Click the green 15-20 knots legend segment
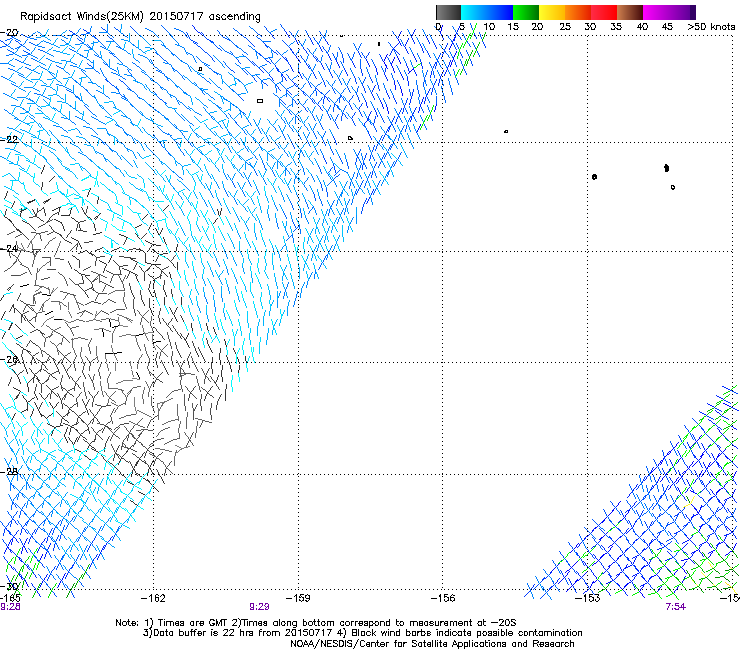Image resolution: width=740 pixels, height=650 pixels. [x=526, y=12]
